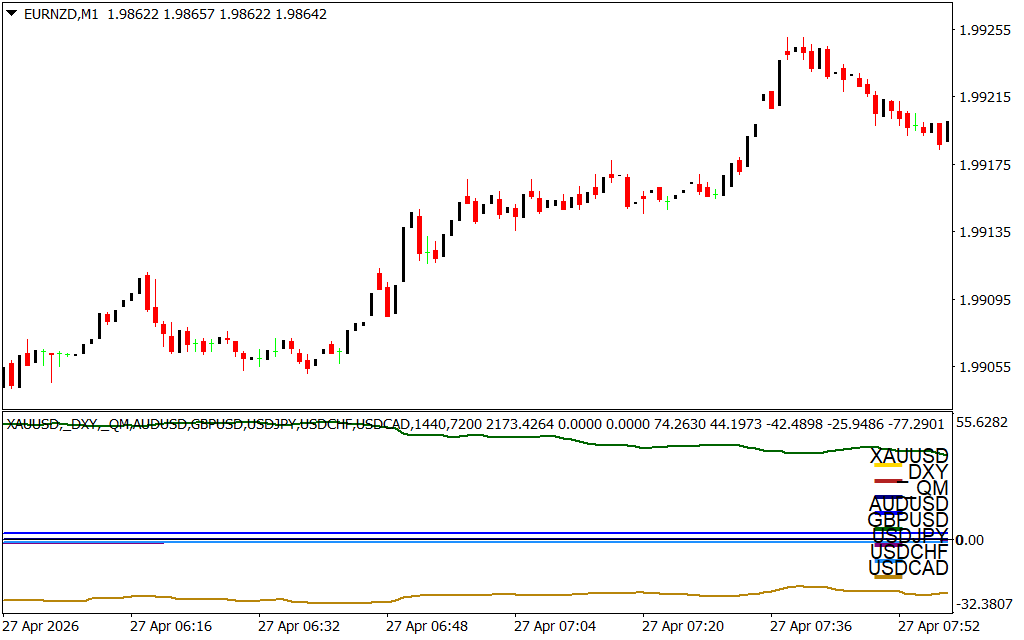This screenshot has height=640, width=1024.
Task: Click the QM label in the indicator legend
Action: 933,488
